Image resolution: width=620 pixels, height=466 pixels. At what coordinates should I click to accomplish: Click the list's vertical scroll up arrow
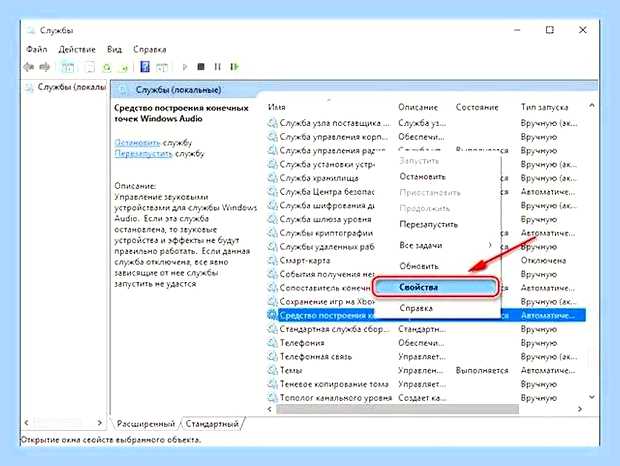pyautogui.click(x=592, y=106)
